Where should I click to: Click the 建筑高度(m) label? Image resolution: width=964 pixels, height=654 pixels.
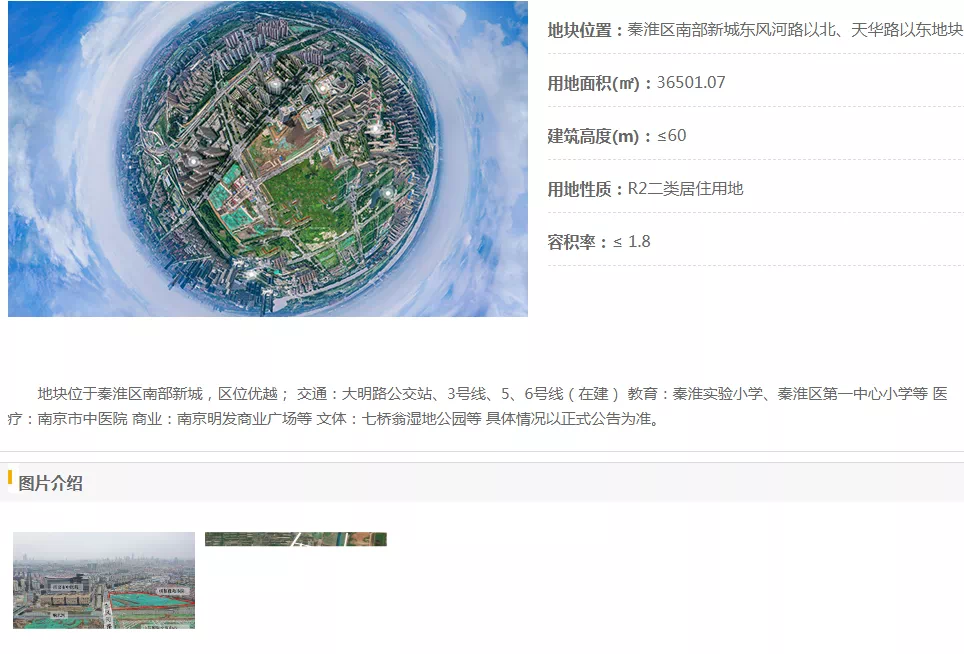point(599,136)
